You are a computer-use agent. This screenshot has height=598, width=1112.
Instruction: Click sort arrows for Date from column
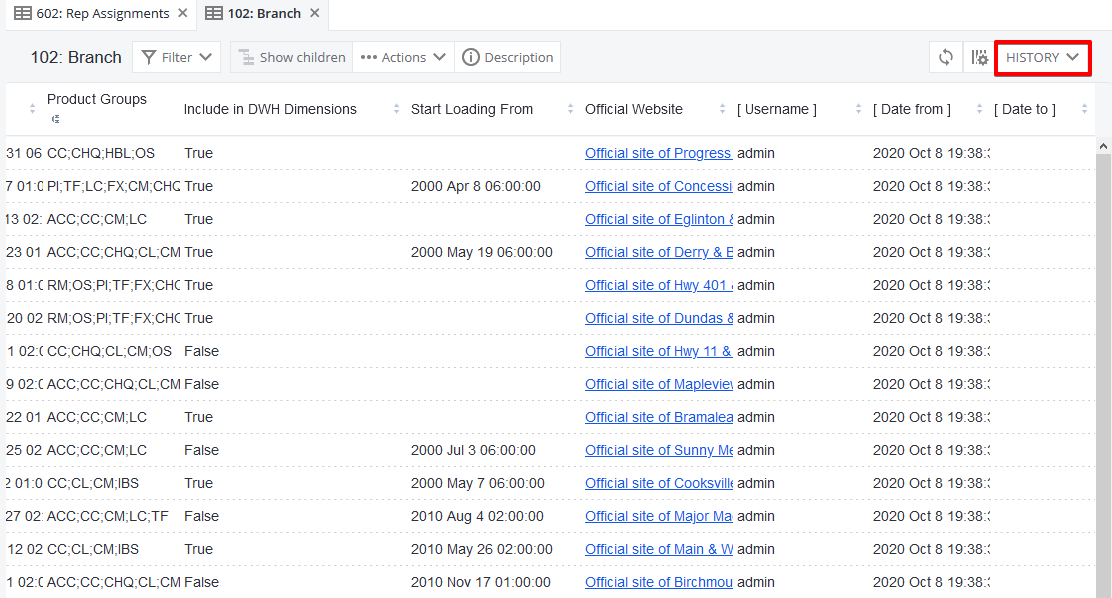click(x=979, y=109)
